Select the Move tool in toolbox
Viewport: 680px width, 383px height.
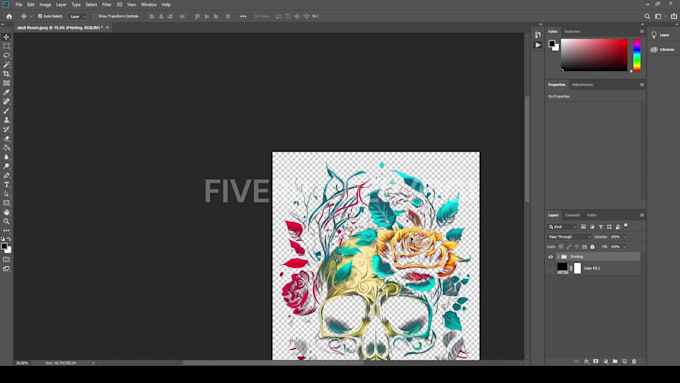click(x=7, y=37)
